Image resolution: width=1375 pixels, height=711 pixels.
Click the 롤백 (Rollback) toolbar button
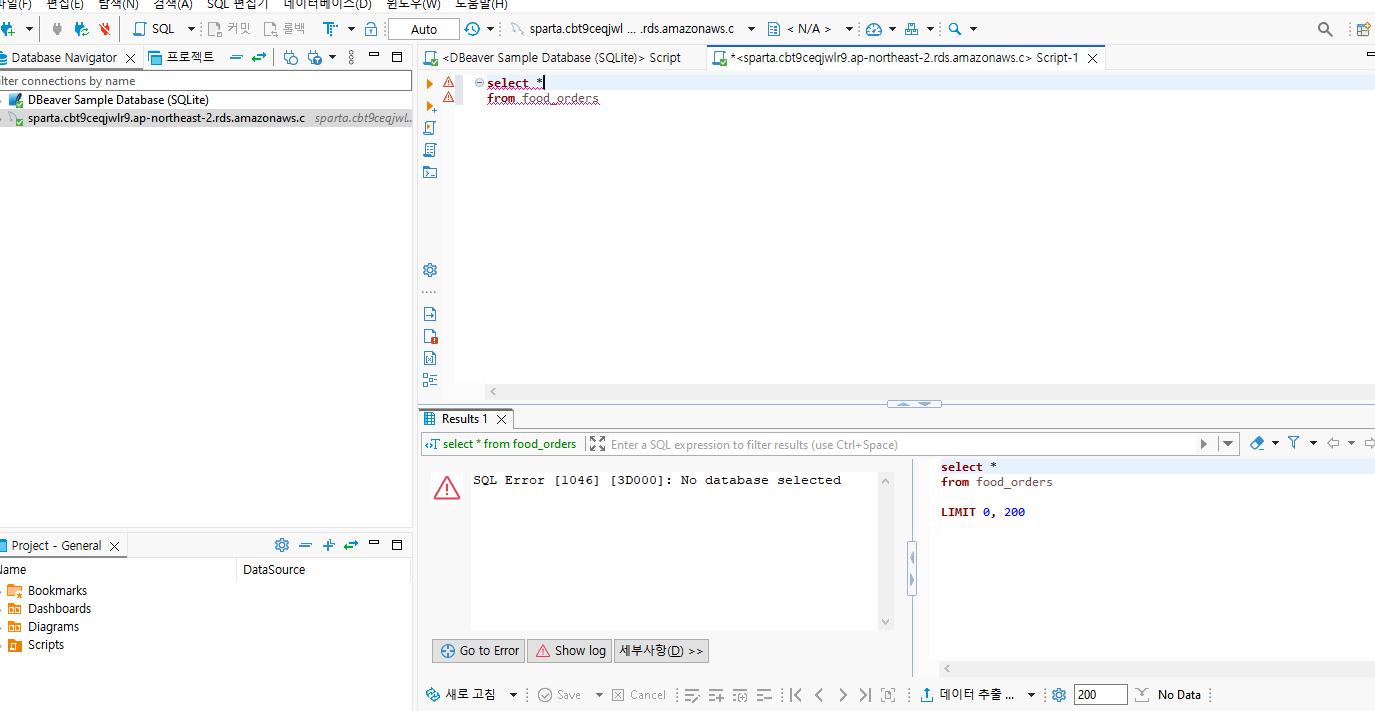coord(284,29)
